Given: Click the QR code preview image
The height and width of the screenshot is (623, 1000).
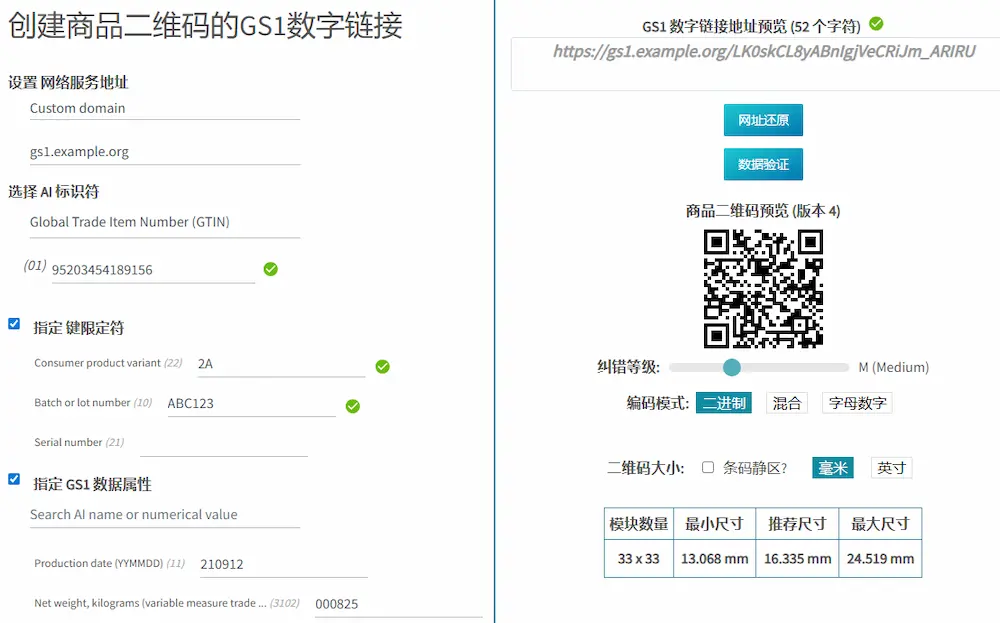Looking at the screenshot, I should (763, 289).
